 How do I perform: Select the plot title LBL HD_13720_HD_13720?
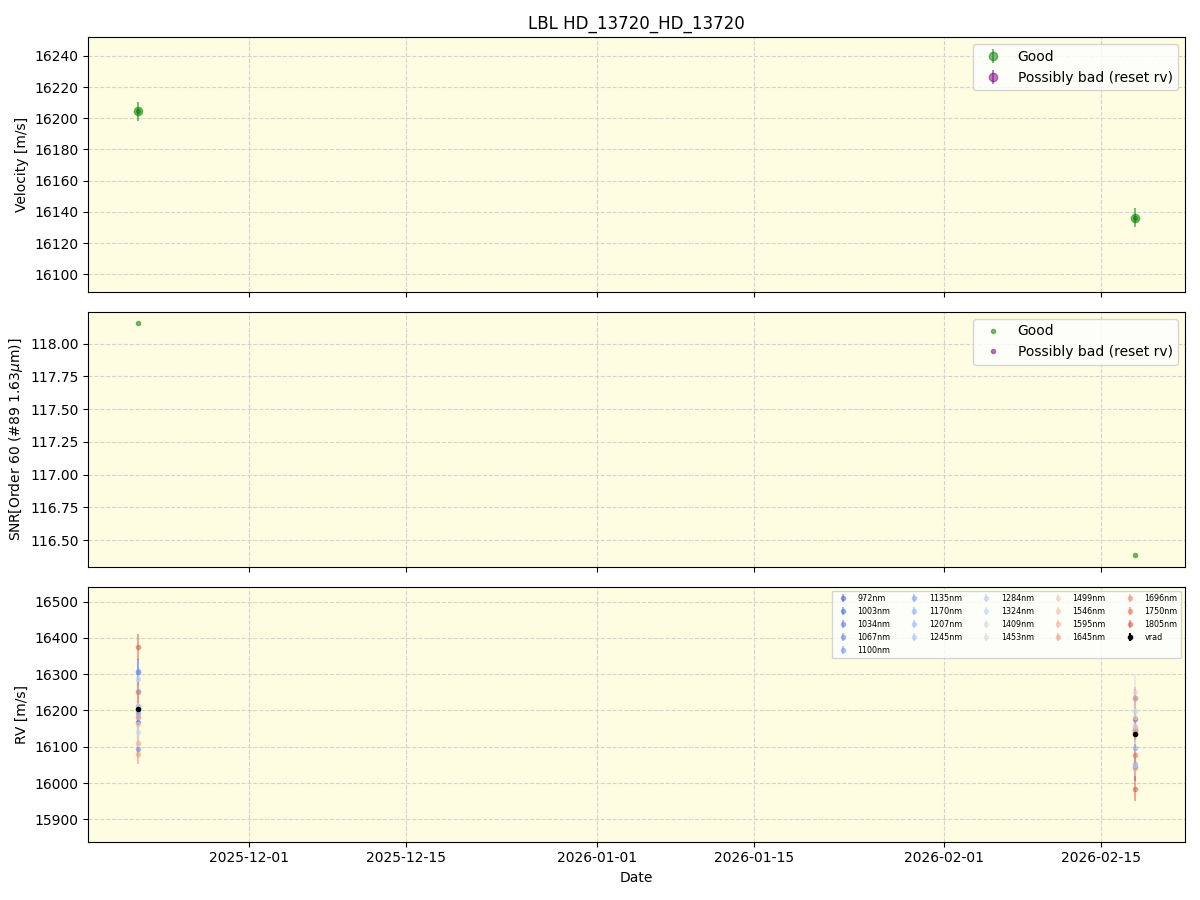pyautogui.click(x=636, y=23)
